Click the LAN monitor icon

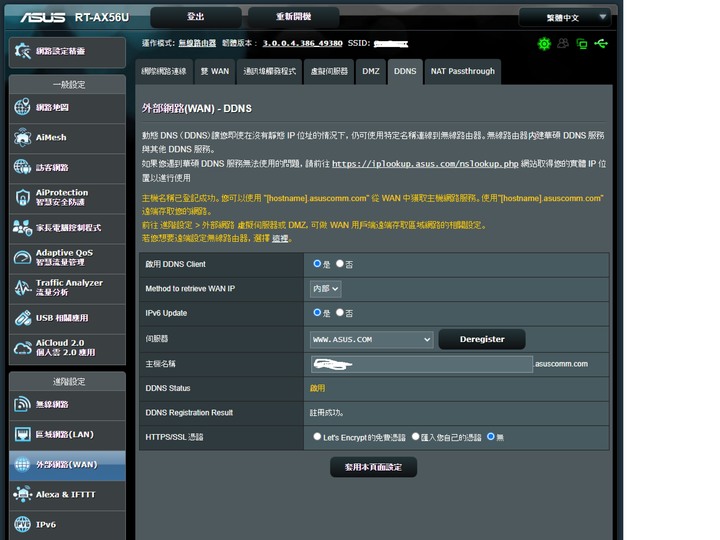coord(22,434)
